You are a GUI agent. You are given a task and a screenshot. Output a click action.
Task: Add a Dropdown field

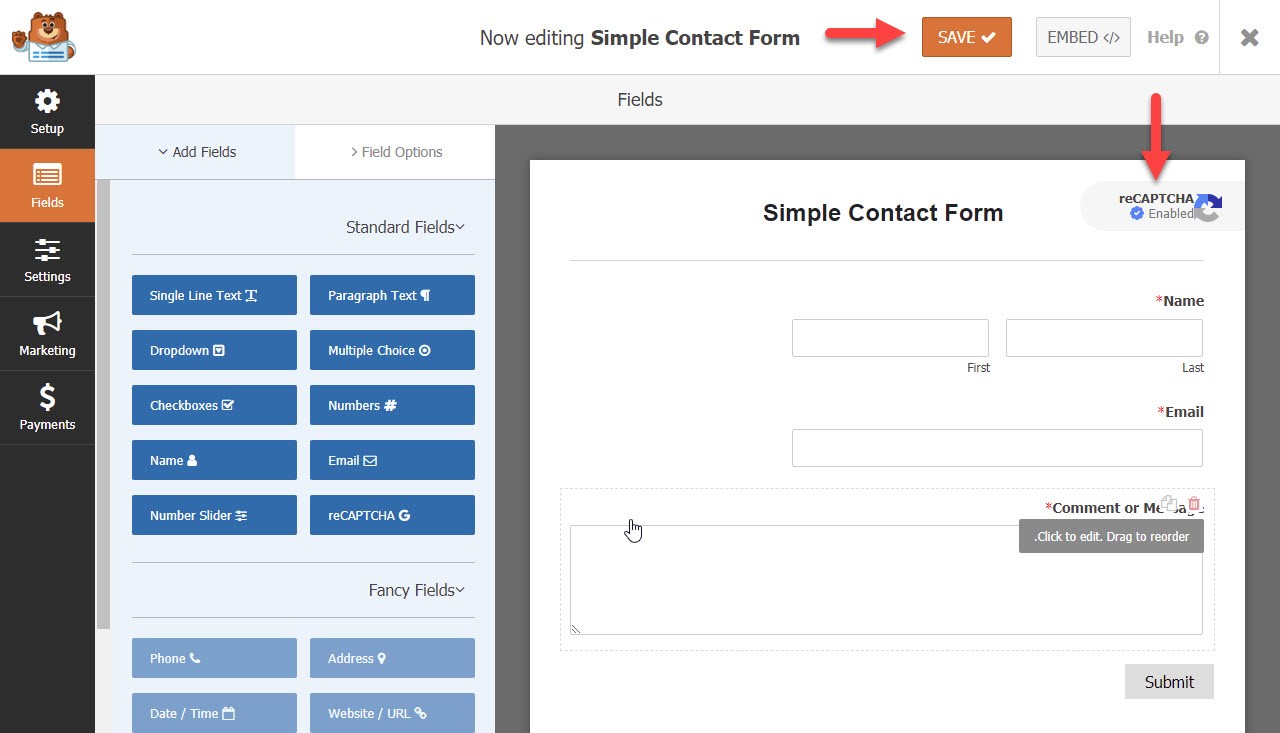point(214,350)
